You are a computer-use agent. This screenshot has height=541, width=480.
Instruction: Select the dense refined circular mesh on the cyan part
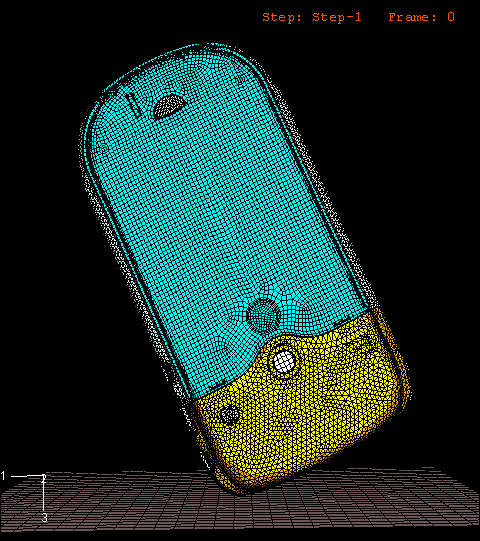263,315
